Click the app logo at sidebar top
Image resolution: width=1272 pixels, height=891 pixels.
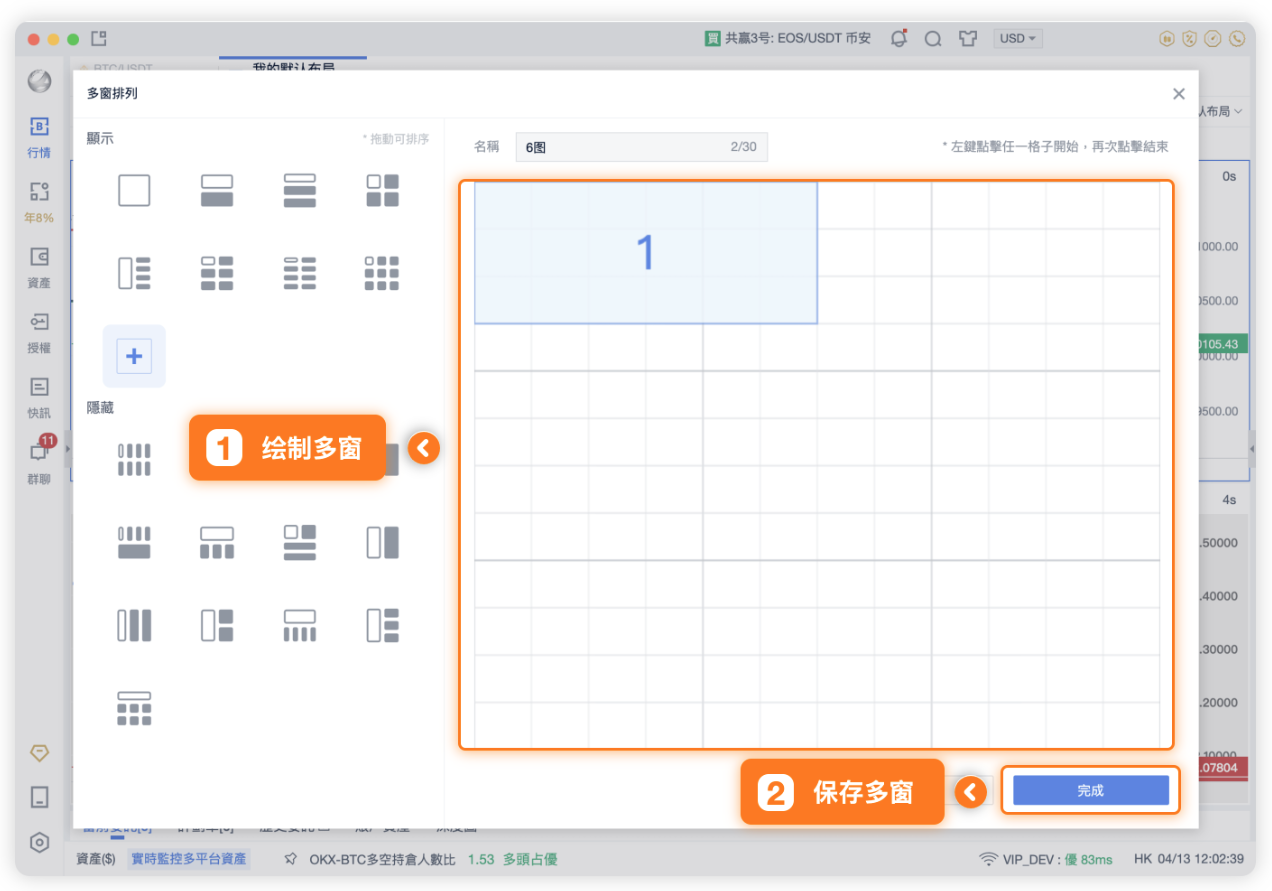39,81
